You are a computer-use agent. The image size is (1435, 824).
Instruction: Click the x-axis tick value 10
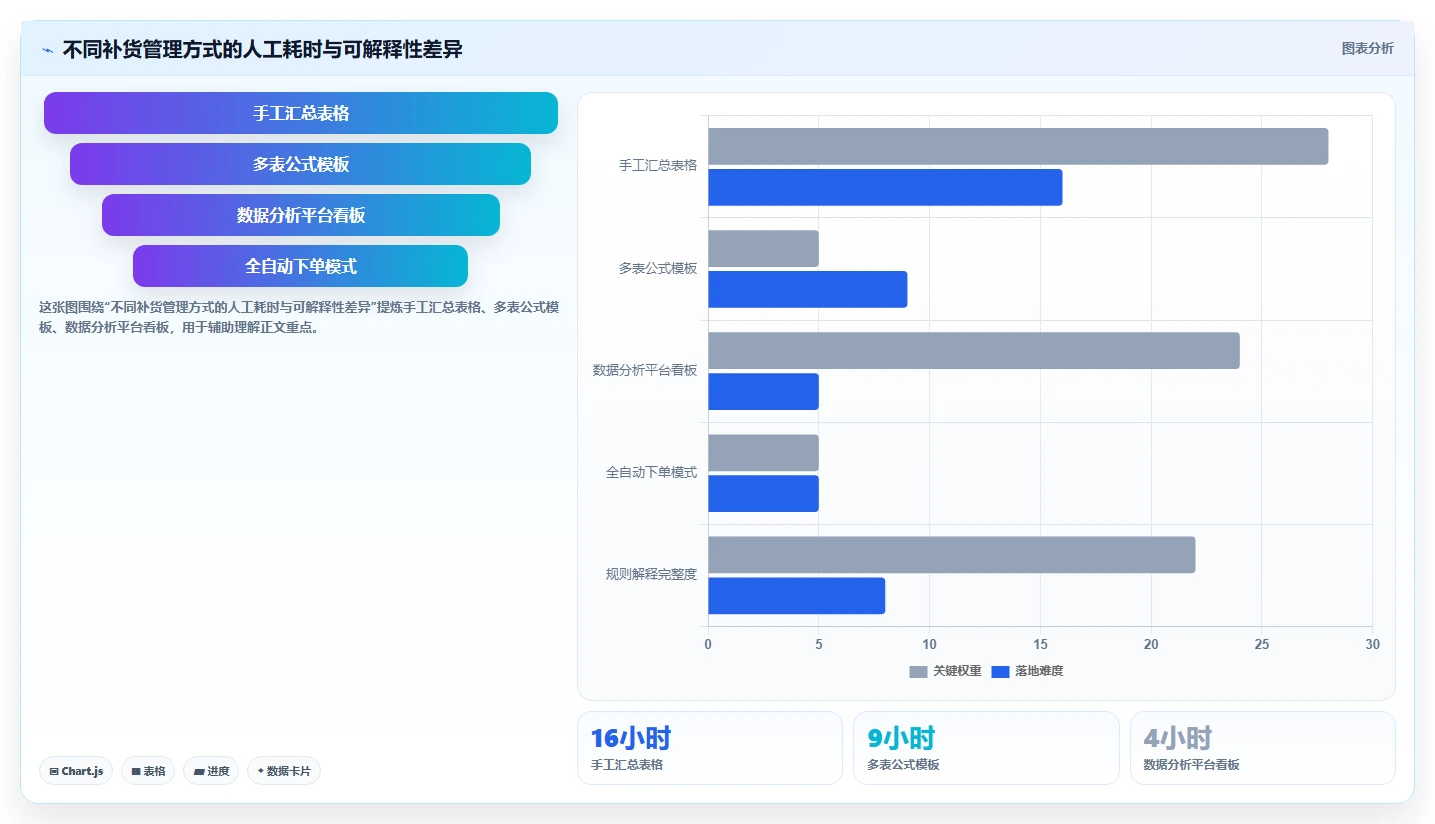tap(929, 644)
